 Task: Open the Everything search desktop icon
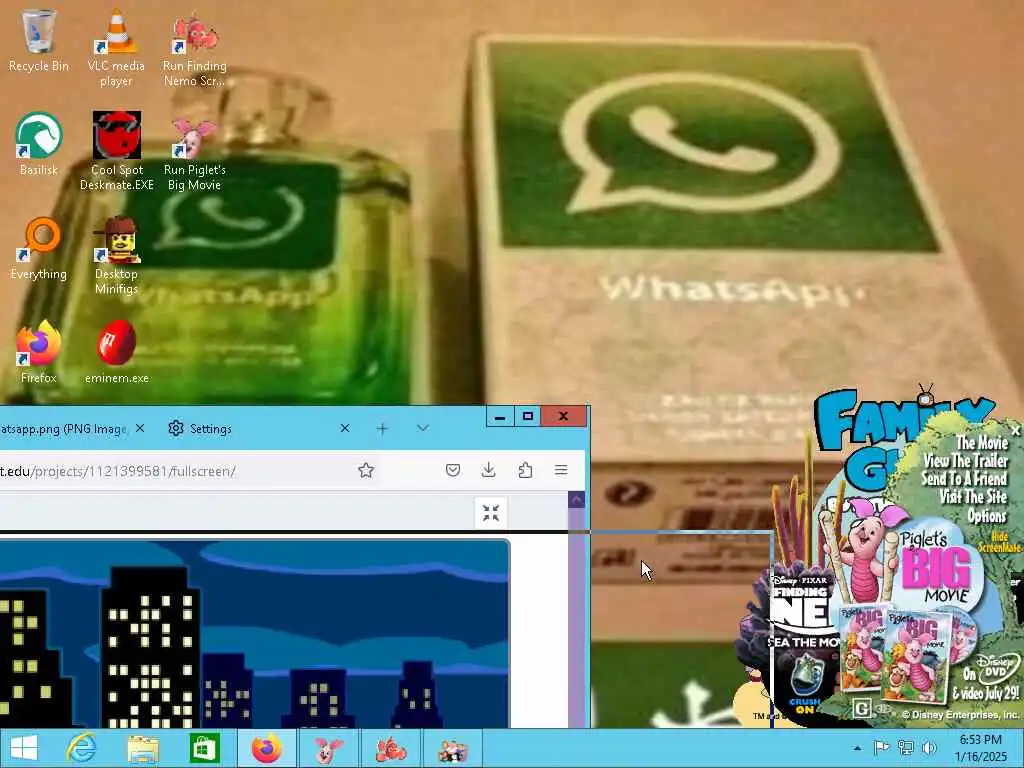(x=39, y=248)
